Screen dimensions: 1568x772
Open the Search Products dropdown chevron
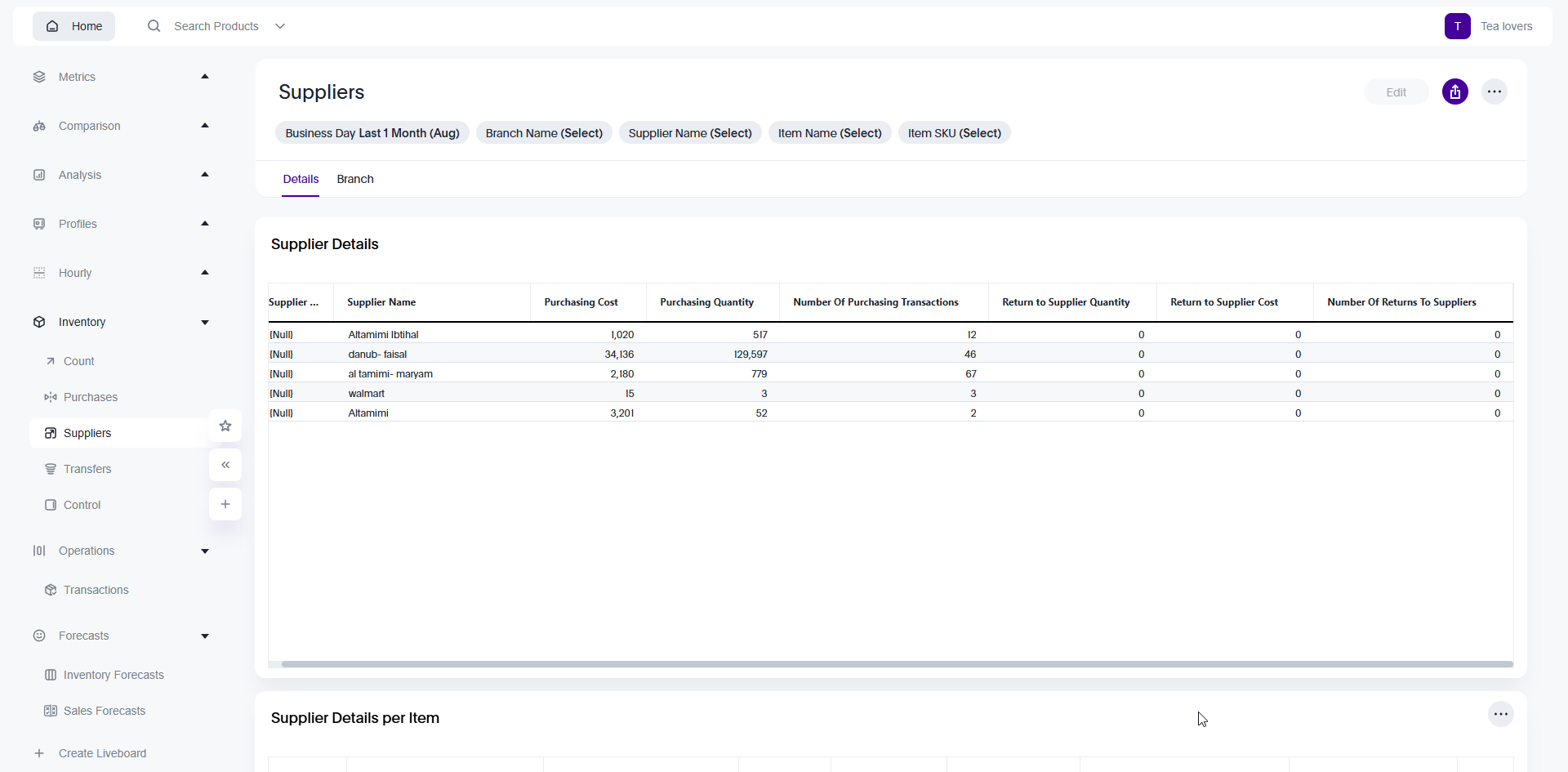[280, 26]
